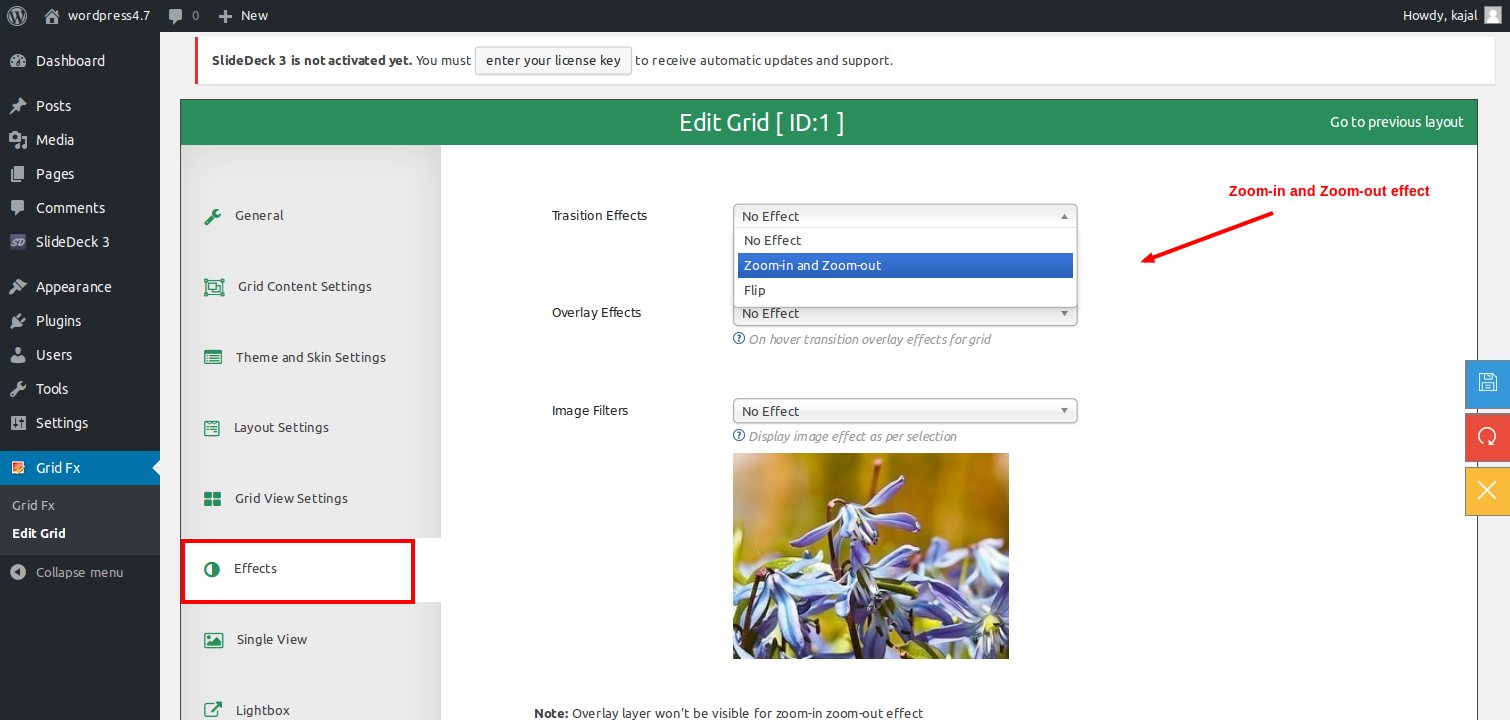Viewport: 1510px width, 720px height.
Task: Choose No Effect option in list
Action: pos(905,241)
